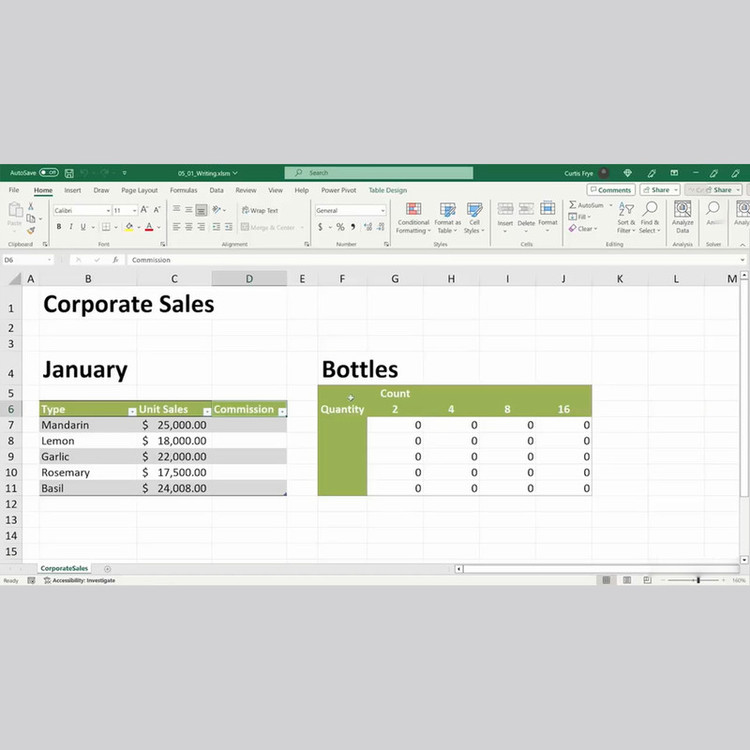750x750 pixels.
Task: Toggle the AutoSave switch
Action: pos(49,173)
